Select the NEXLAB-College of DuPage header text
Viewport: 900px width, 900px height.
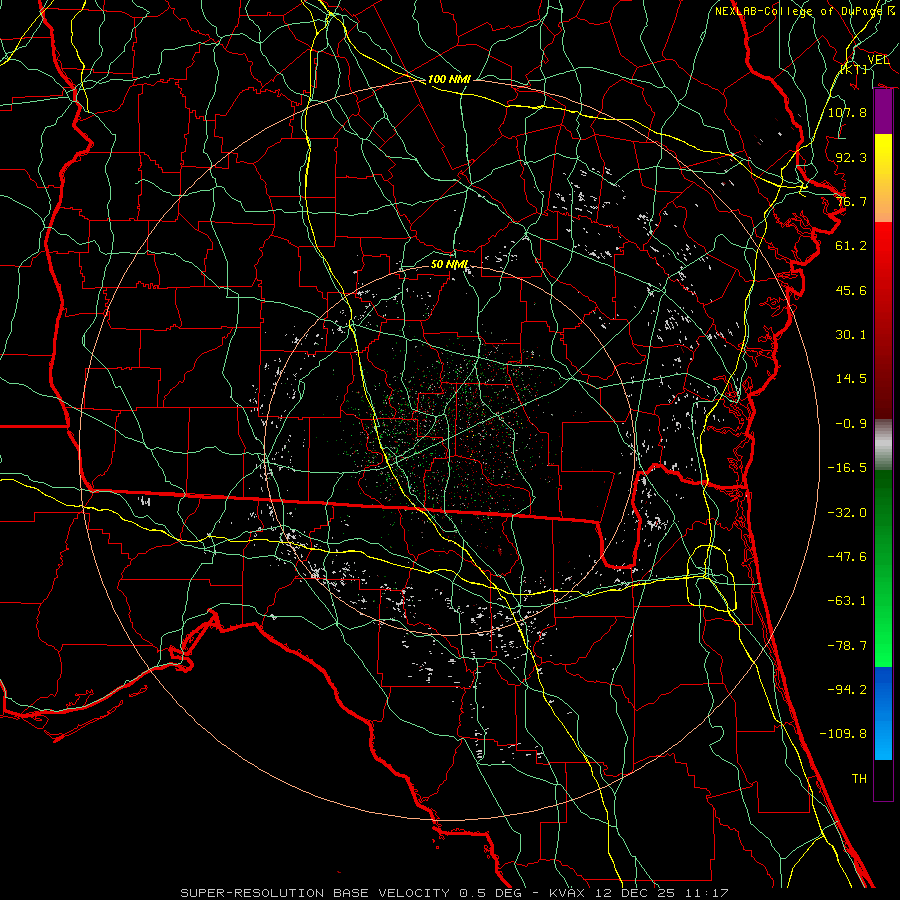pos(799,11)
